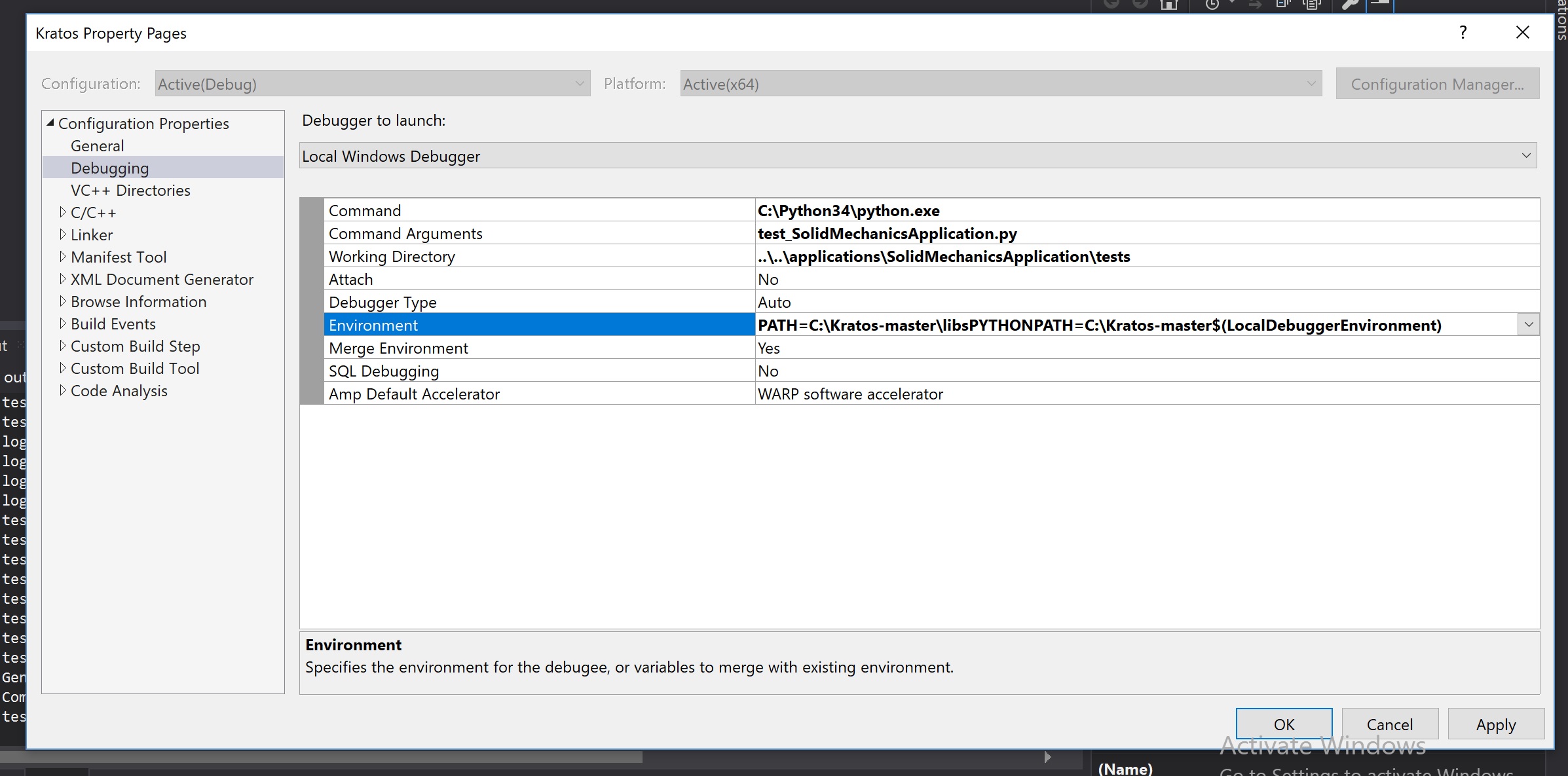Click the highlighted window layout toolbar icon
The width and height of the screenshot is (1568, 776).
(1379, 5)
